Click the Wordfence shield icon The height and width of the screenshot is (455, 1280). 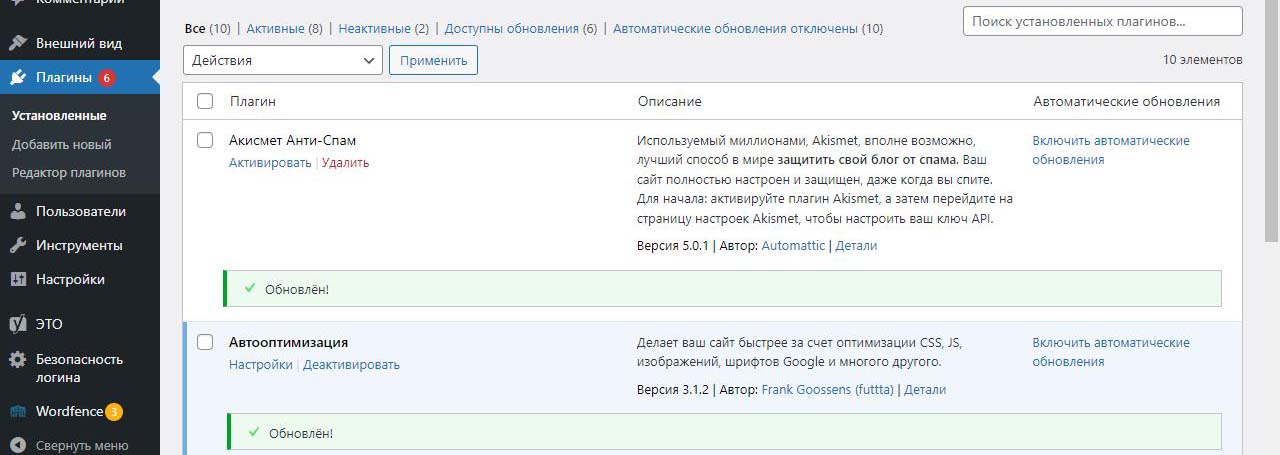click(x=18, y=412)
